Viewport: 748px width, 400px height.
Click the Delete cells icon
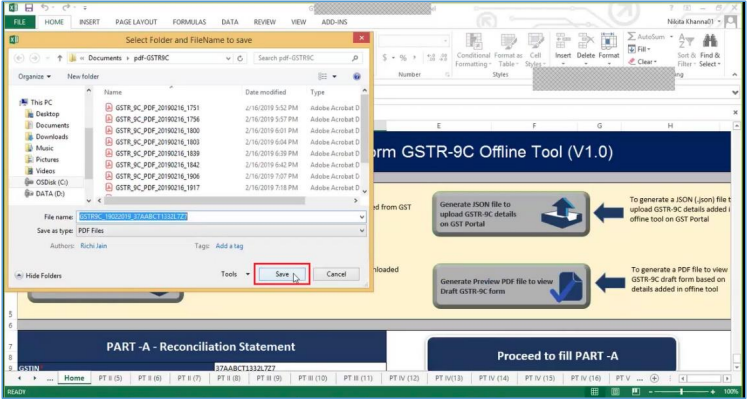586,41
